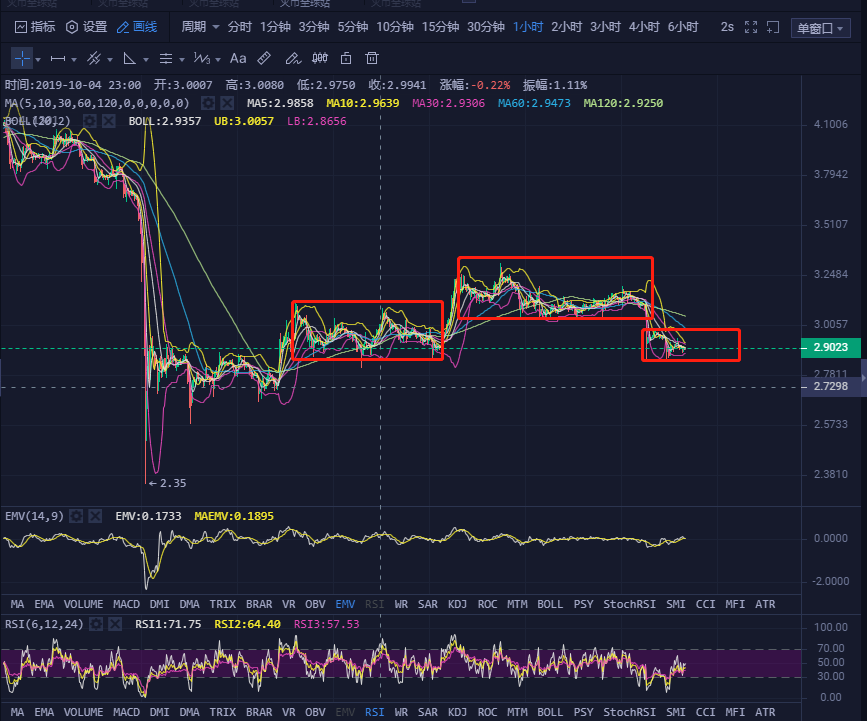Lock drawings with the padlock icon
Viewport: 867px width, 721px height.
tap(346, 58)
